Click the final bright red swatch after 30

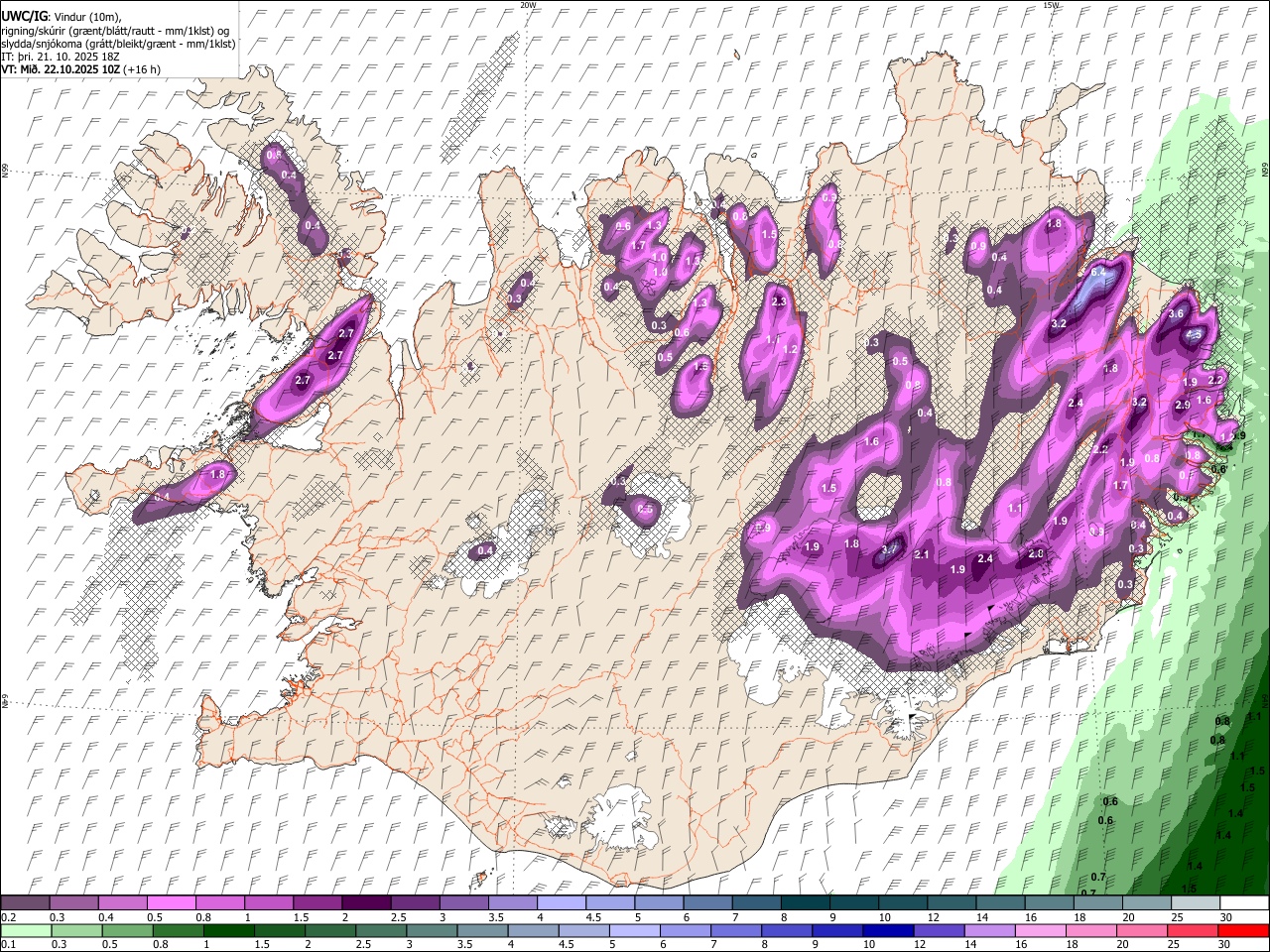(x=1242, y=930)
